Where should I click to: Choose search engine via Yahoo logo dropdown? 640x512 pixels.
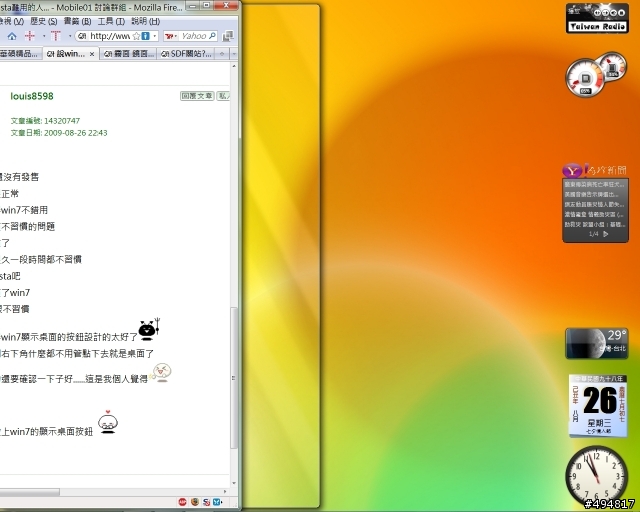tap(171, 36)
